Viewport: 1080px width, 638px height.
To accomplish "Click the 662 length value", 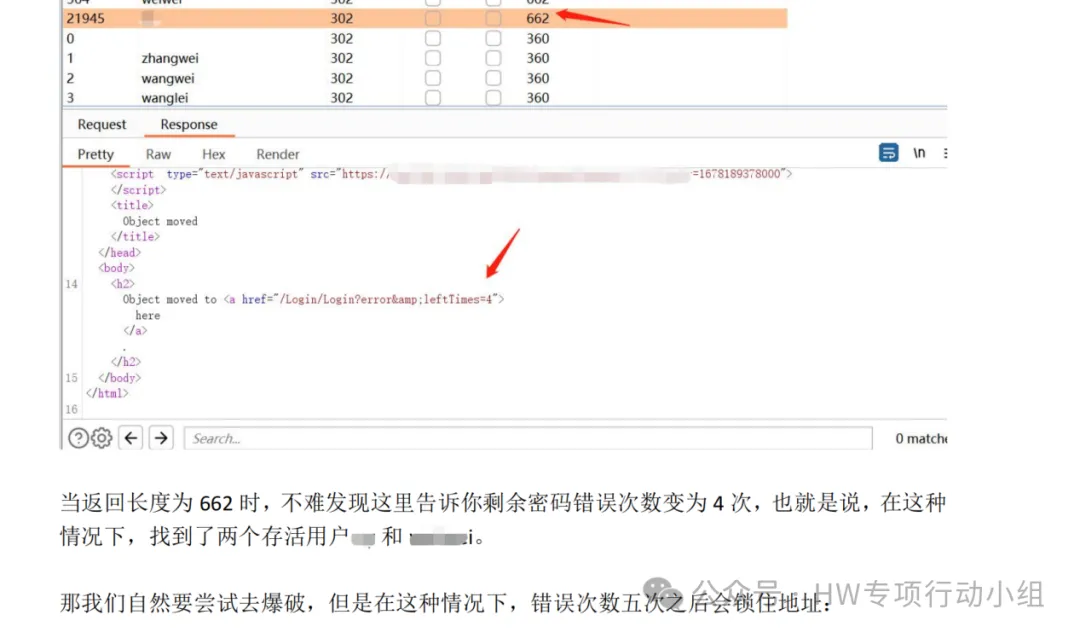I will (x=538, y=19).
